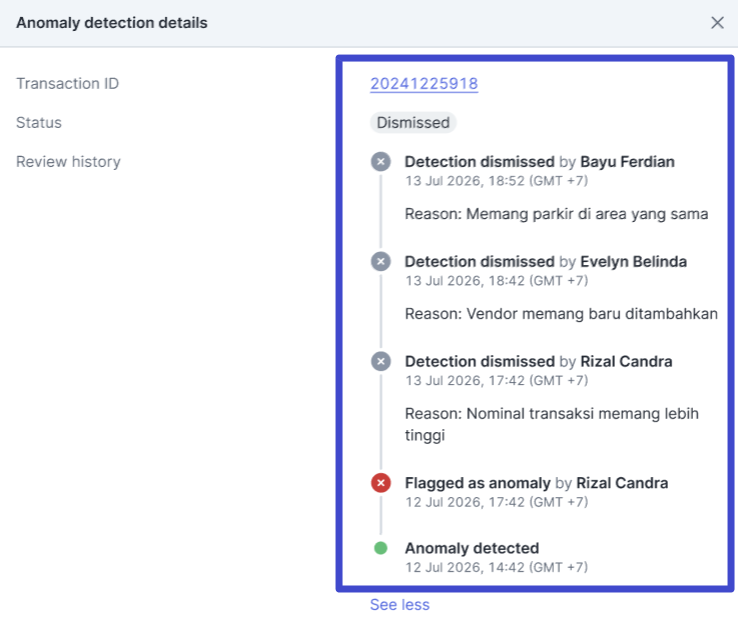738x637 pixels.
Task: Collapse review history with See less
Action: tap(399, 604)
